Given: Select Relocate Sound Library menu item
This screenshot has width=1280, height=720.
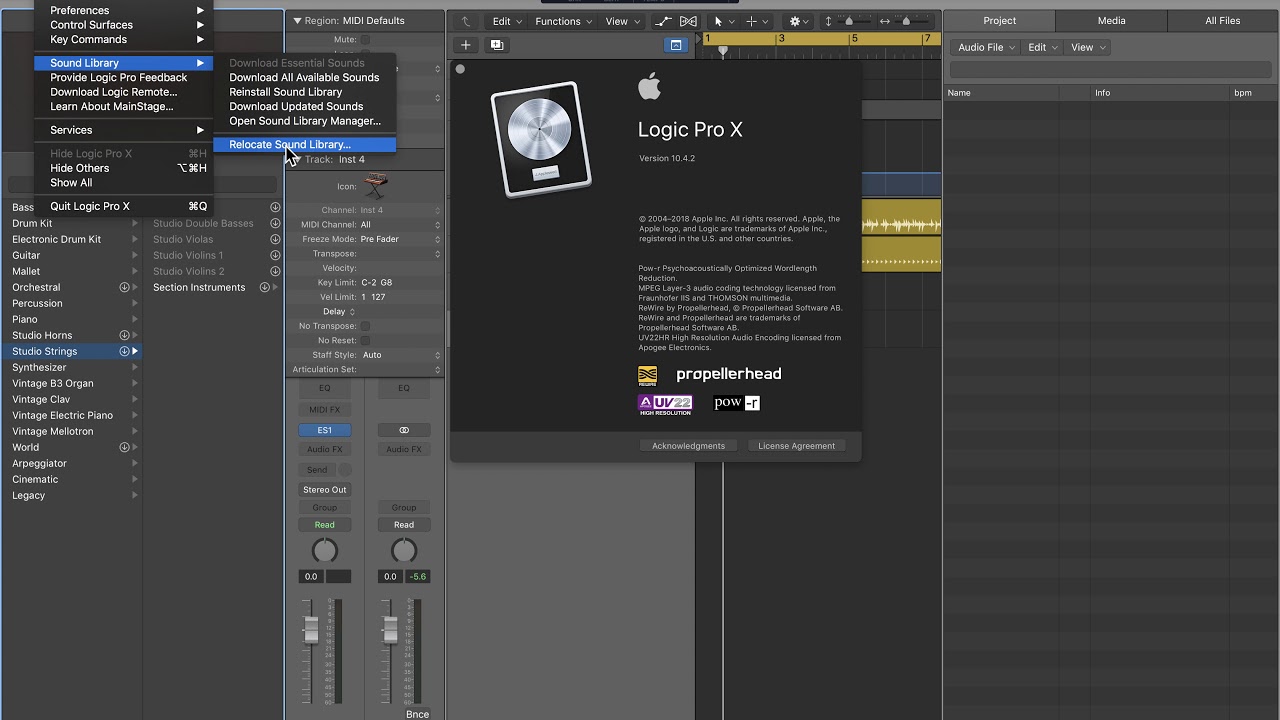Looking at the screenshot, I should pyautogui.click(x=305, y=144).
